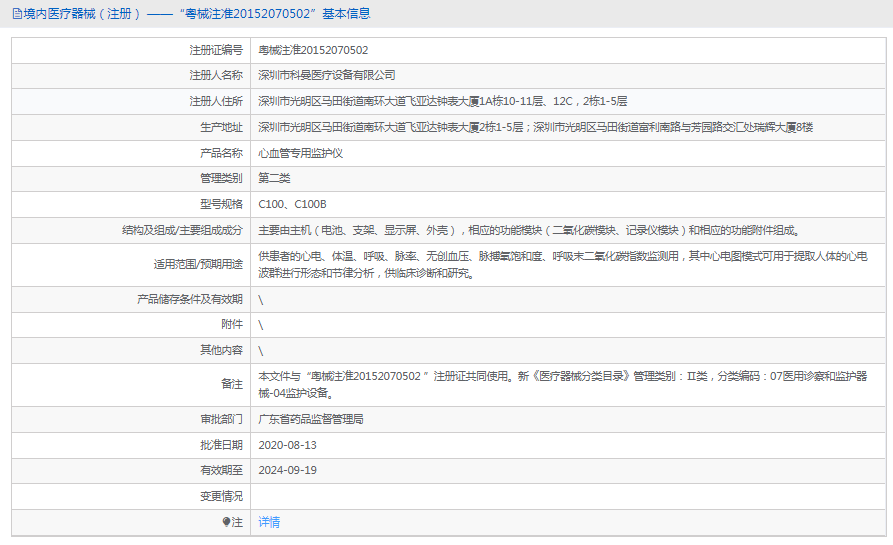
Task: Click the 注册人名称 row label
Action: coord(216,75)
